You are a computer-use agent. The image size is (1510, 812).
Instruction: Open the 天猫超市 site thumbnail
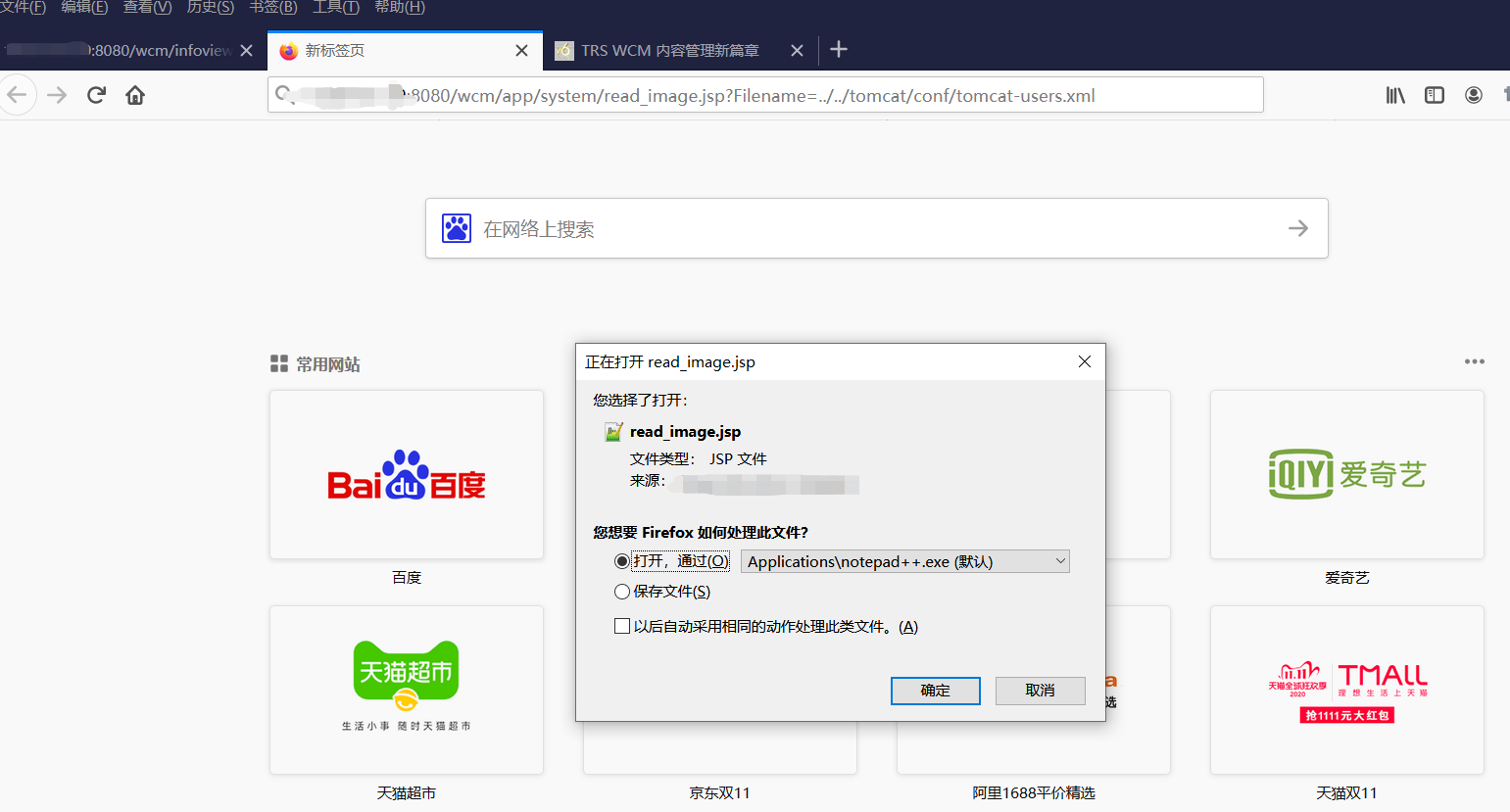[407, 691]
